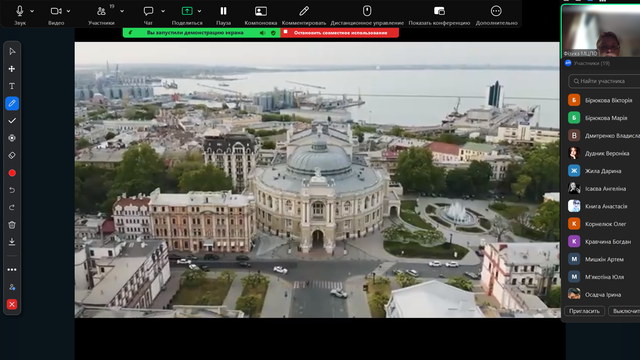640x360 pixels.
Task: Select participant Жила Дарина
Action: pyautogui.click(x=604, y=171)
